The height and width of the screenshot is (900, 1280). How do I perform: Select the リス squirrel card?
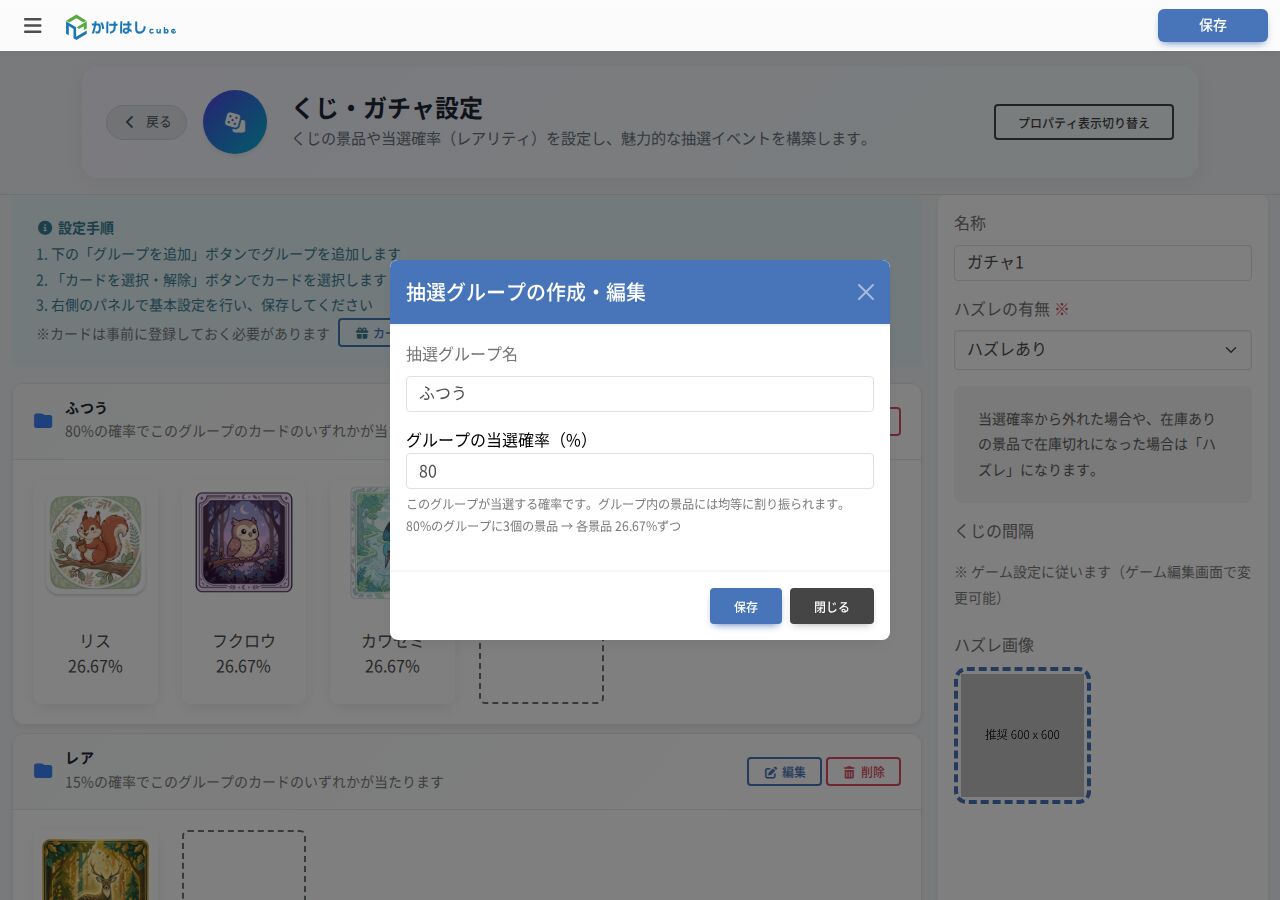[95, 592]
